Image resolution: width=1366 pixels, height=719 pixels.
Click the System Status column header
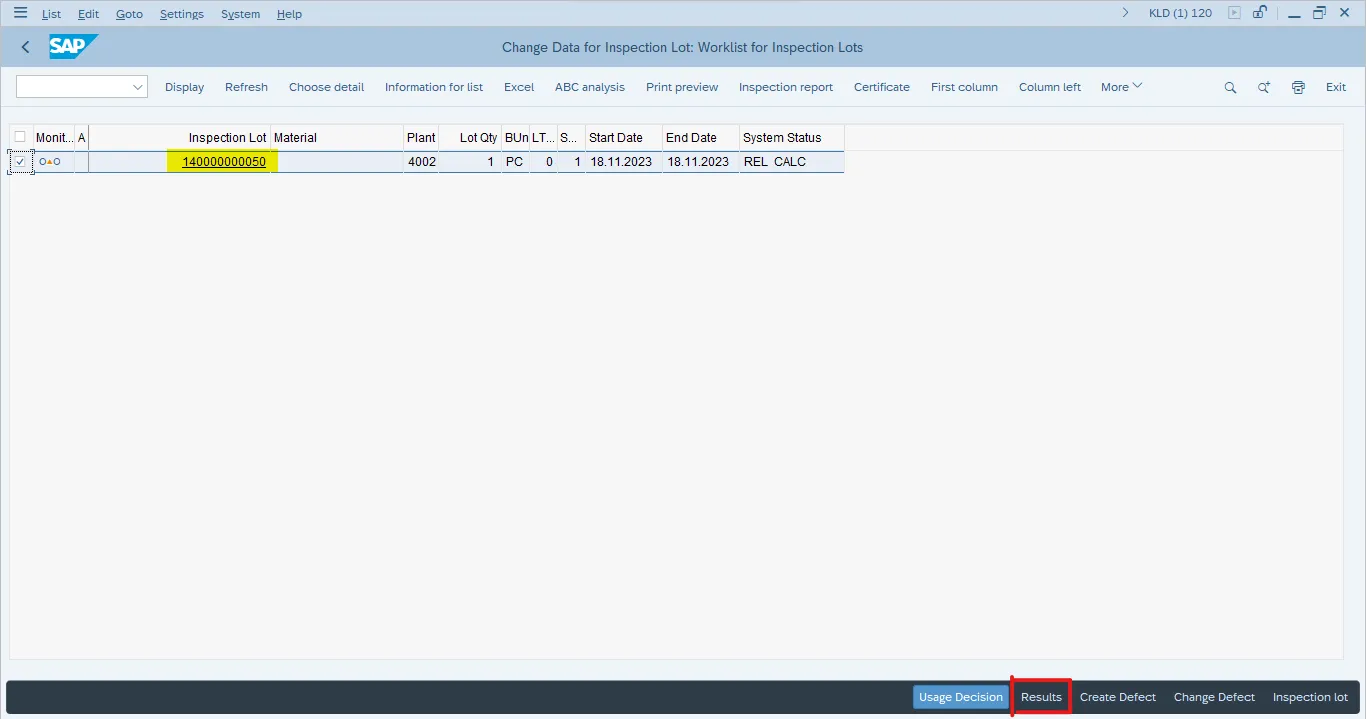click(782, 137)
